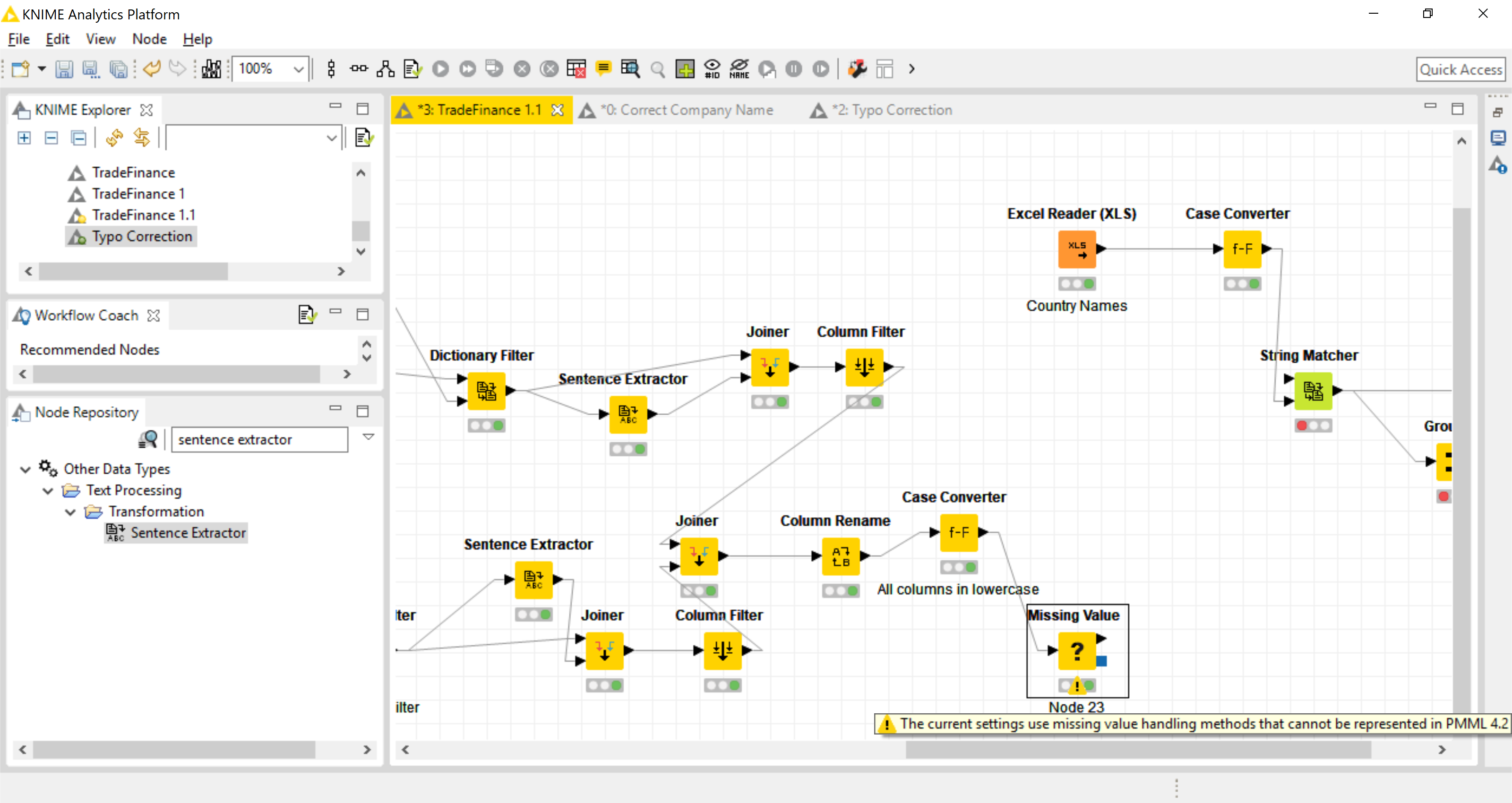Toggle hiding node names with NAME eye icon
This screenshot has width=1512, height=803.
coord(739,68)
